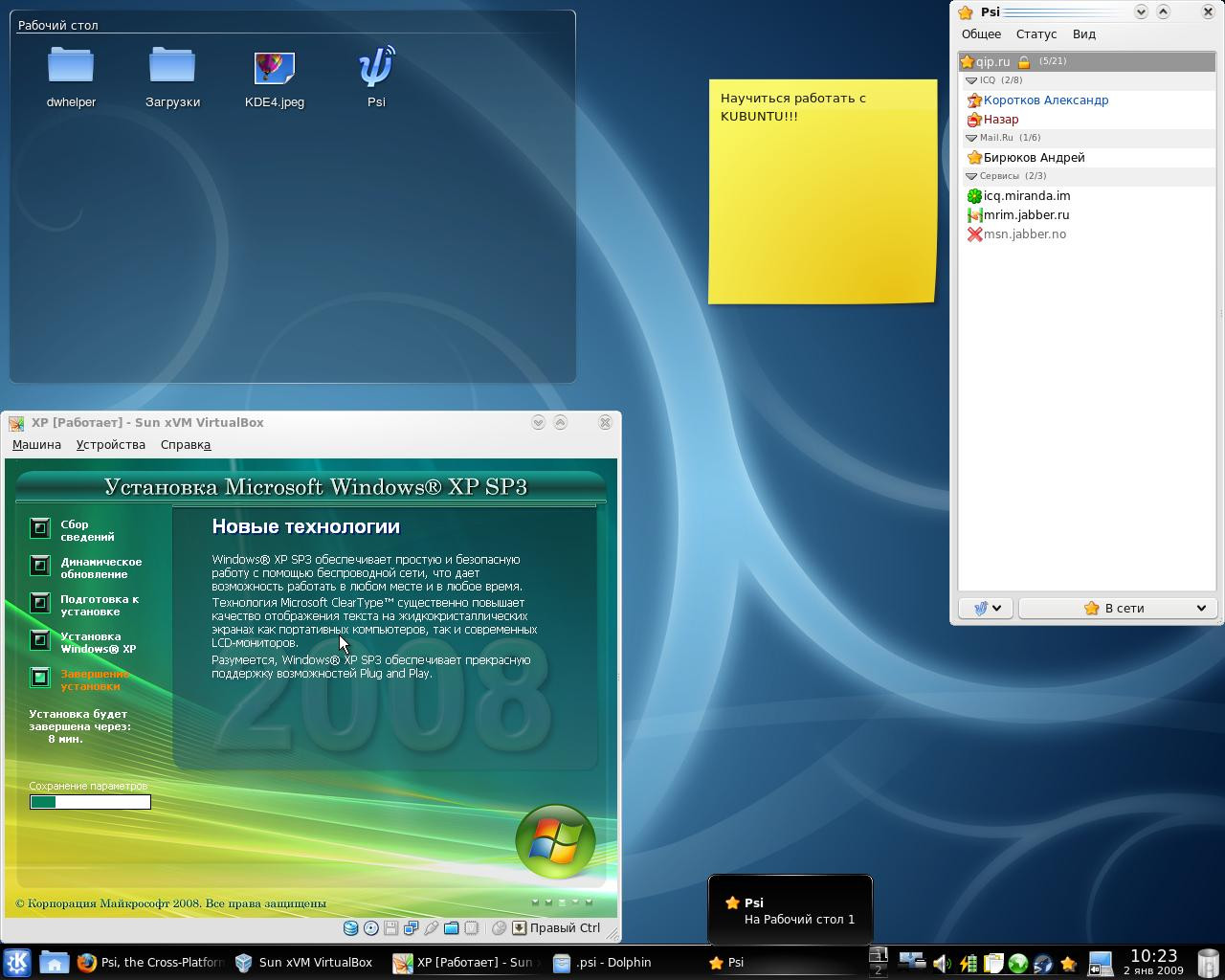Viewport: 1225px width, 980px height.
Task: Click the dark blue round tray icon
Action: coord(1043,963)
